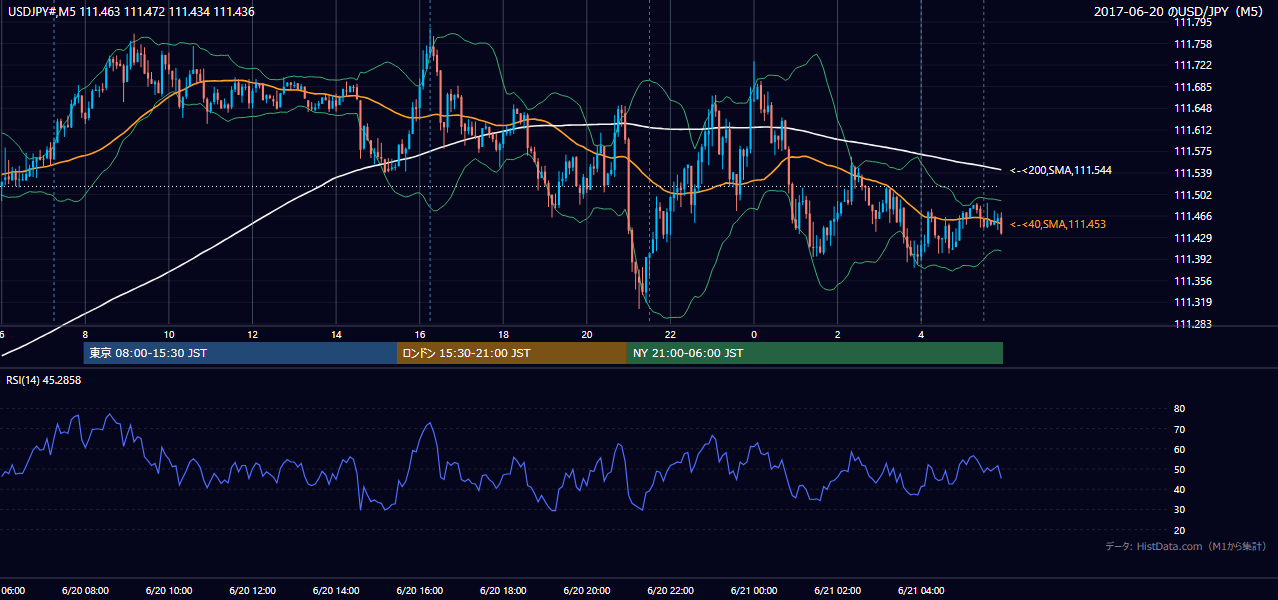Screen dimensions: 1278x600
Task: Click hour label 10 under price chart
Action: 169,334
